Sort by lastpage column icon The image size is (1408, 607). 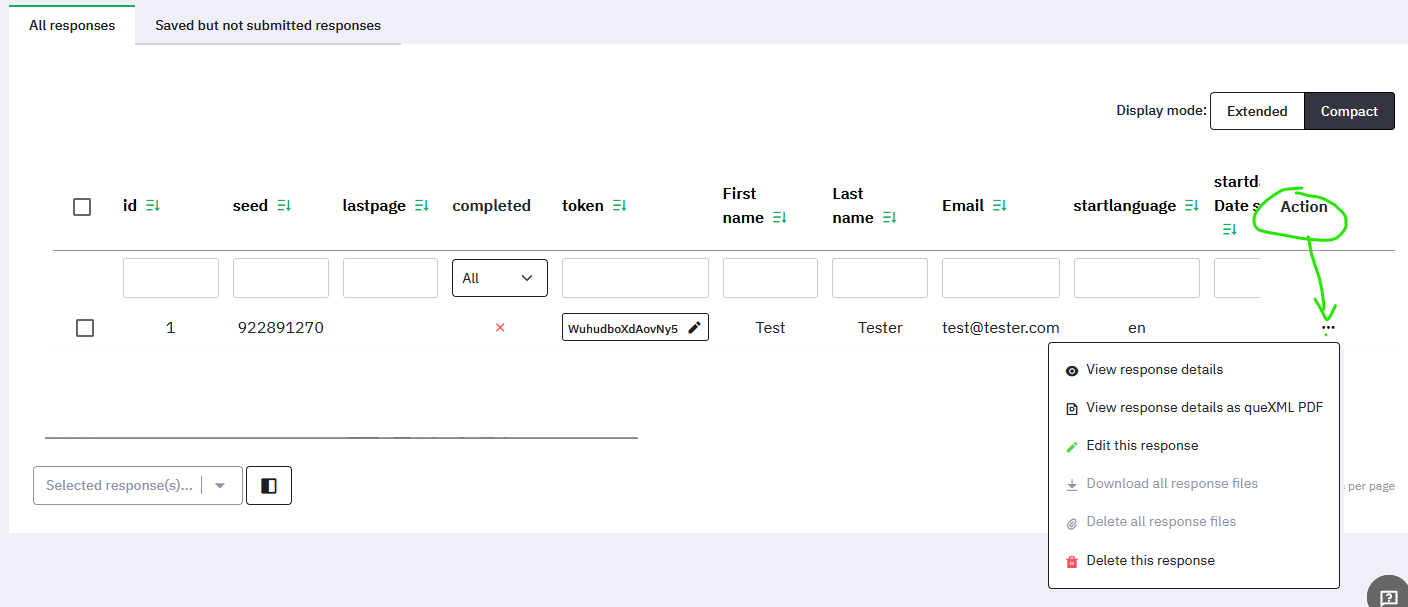tap(422, 206)
